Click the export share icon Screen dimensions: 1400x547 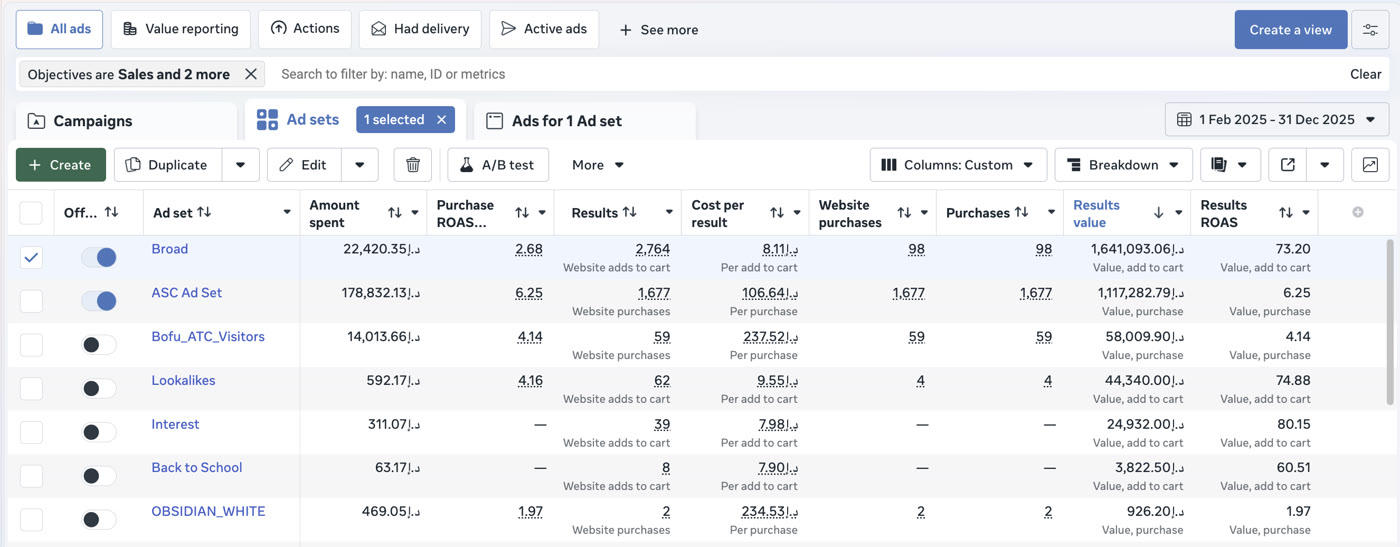(1288, 165)
